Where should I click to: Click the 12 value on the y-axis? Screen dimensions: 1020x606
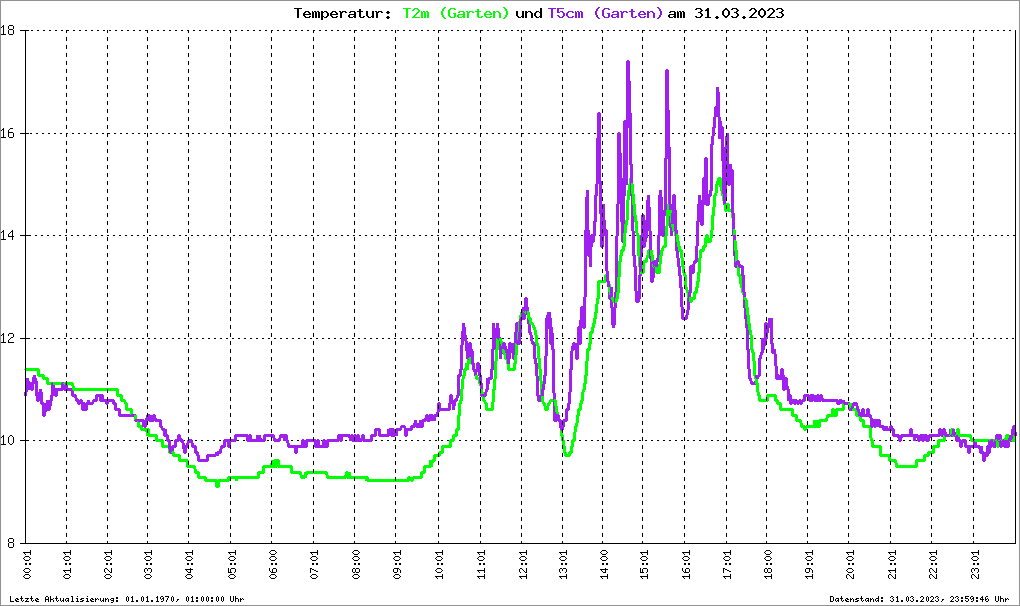10,338
